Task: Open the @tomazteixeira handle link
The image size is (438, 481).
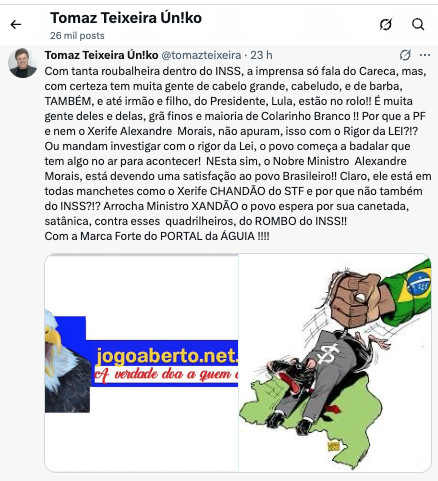Action: coord(201,55)
